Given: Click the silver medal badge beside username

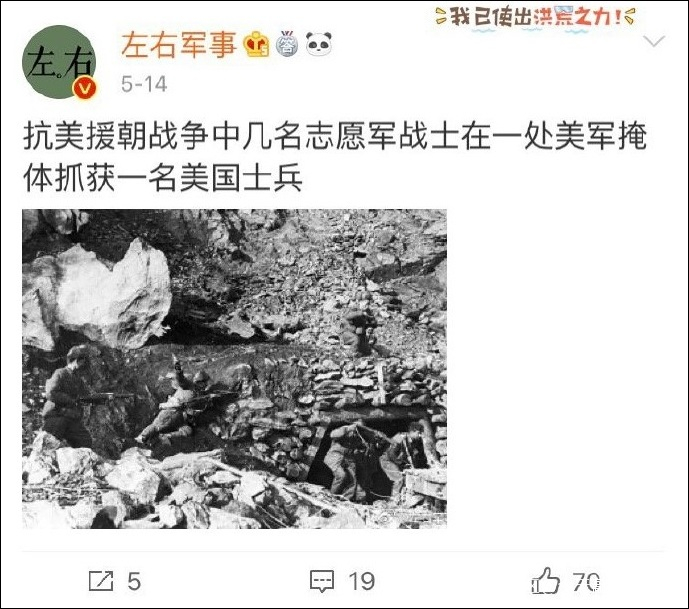Looking at the screenshot, I should pyautogui.click(x=287, y=45).
